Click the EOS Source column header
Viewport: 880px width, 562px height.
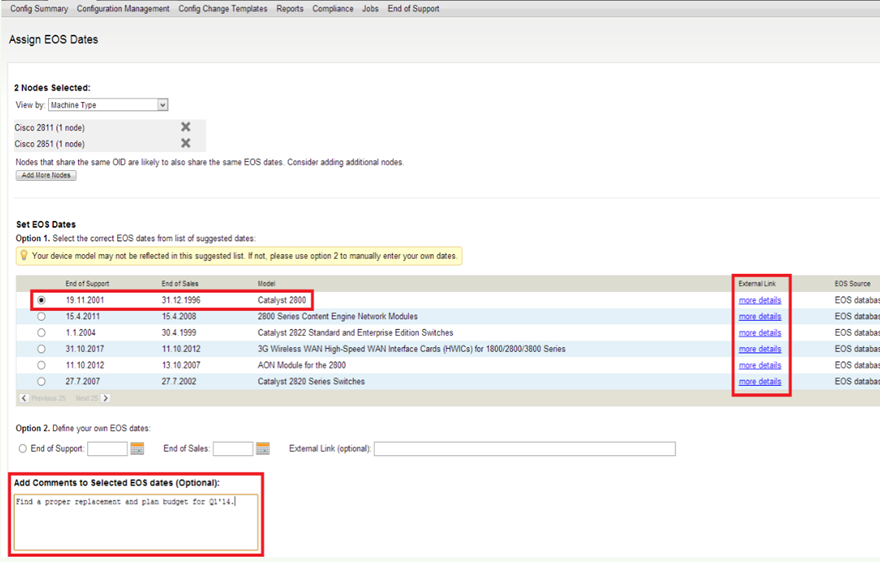point(852,284)
